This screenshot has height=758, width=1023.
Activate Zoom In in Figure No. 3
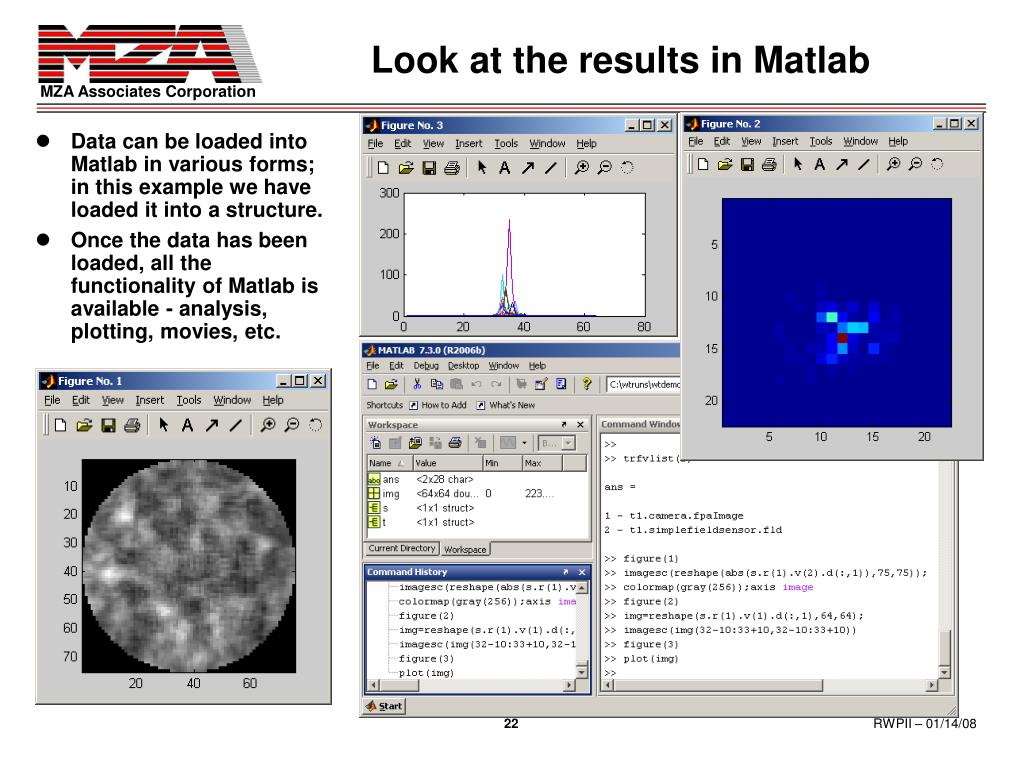click(x=581, y=168)
